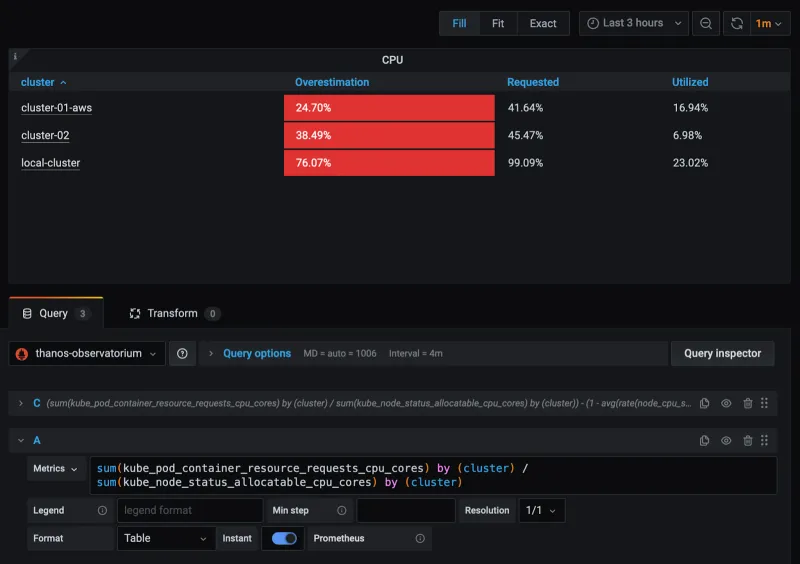Click the zoom out time range icon
The height and width of the screenshot is (564, 800).
coord(706,23)
